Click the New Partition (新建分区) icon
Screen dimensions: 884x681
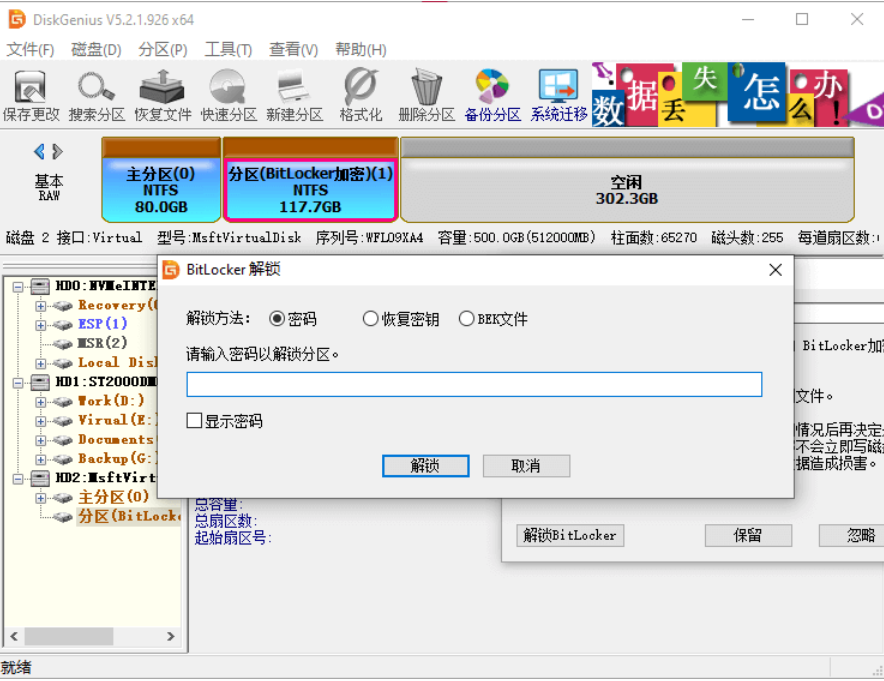tap(294, 95)
